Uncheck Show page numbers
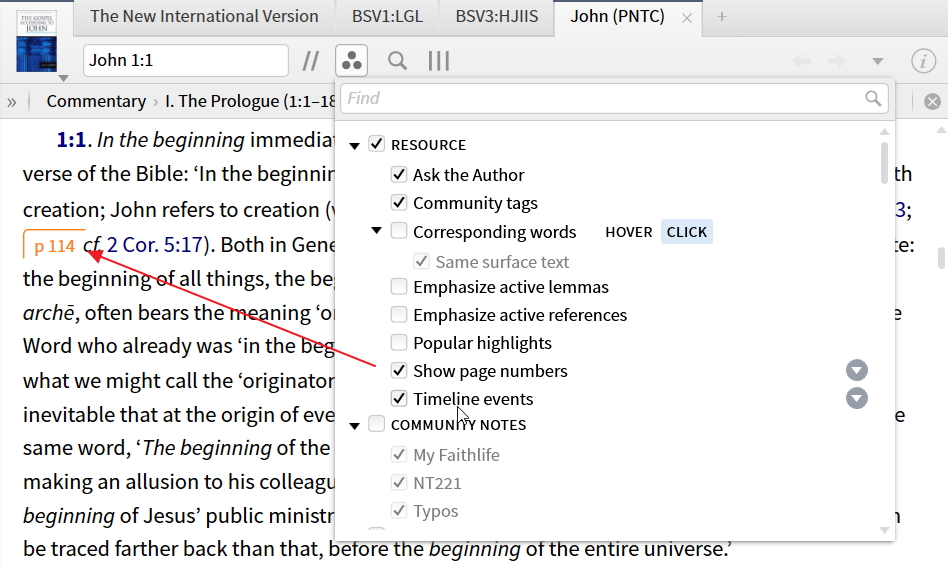The height and width of the screenshot is (568, 948). pos(399,370)
